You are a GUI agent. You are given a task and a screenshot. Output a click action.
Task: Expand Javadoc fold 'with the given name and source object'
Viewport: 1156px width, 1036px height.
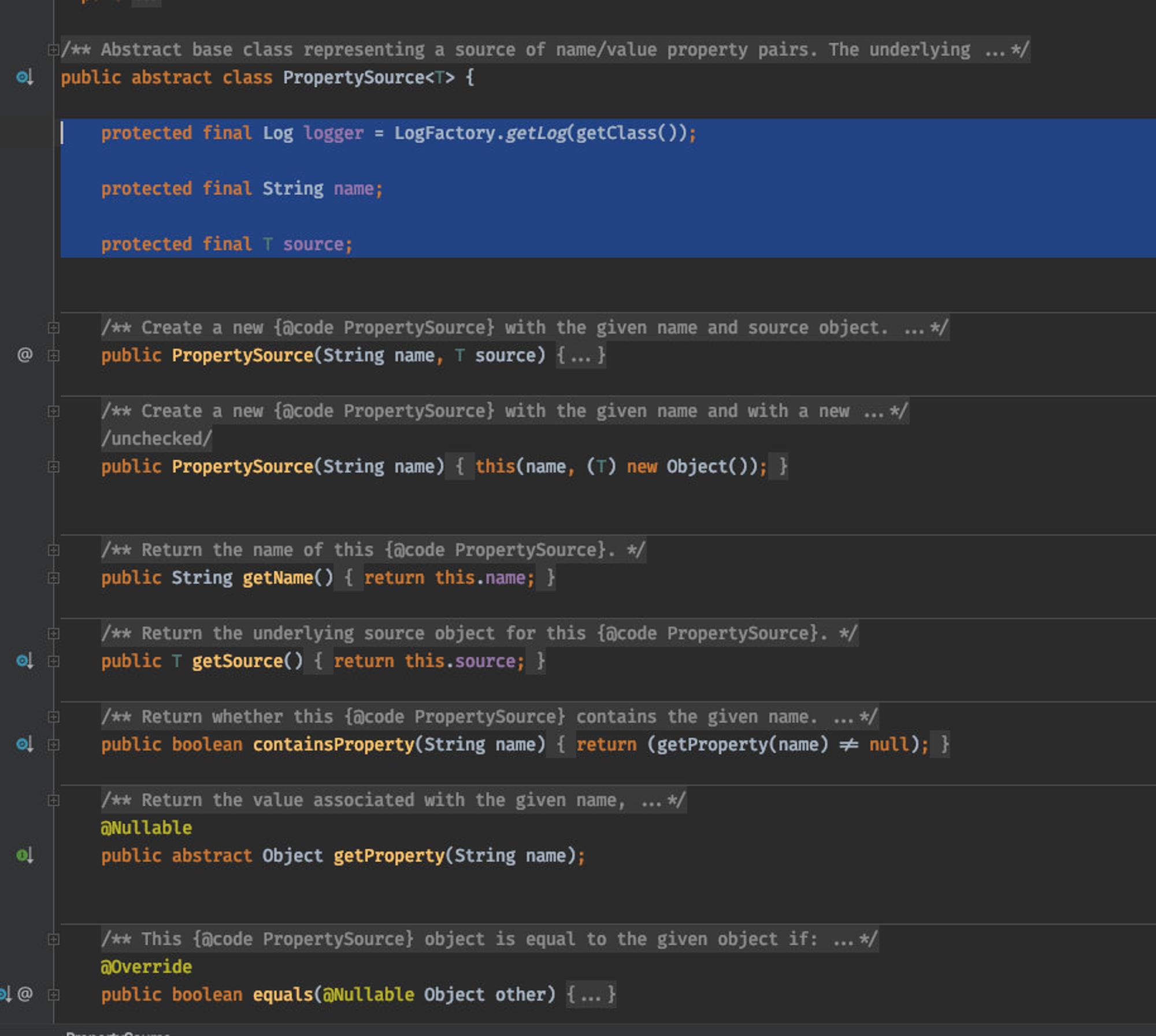tap(53, 328)
